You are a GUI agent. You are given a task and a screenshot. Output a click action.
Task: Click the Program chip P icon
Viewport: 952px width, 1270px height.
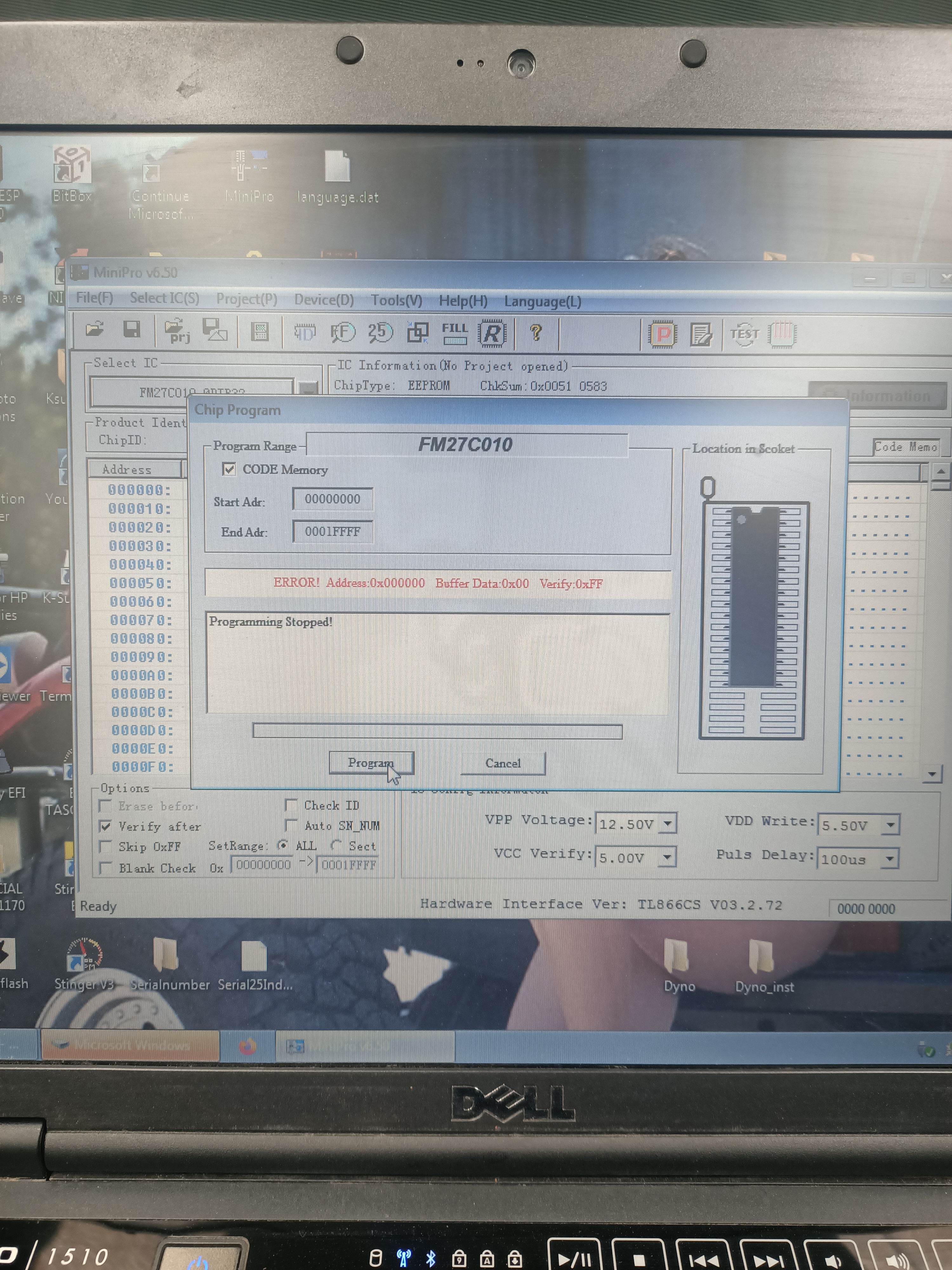pyautogui.click(x=663, y=334)
